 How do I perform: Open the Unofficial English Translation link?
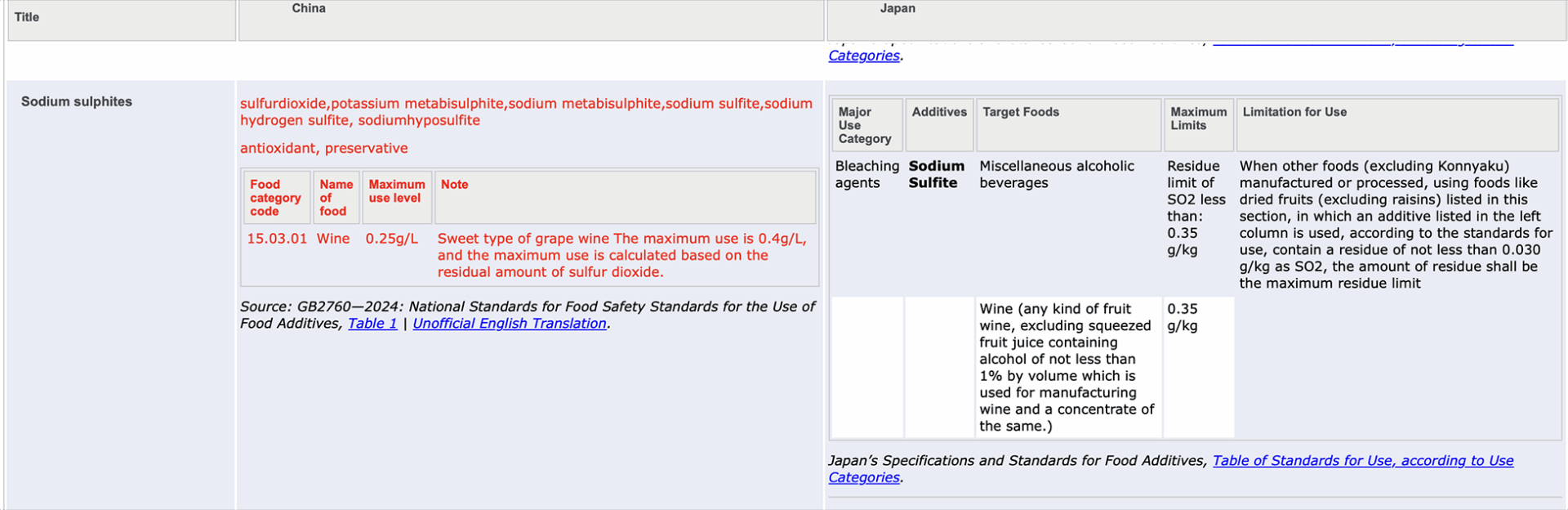click(x=510, y=324)
